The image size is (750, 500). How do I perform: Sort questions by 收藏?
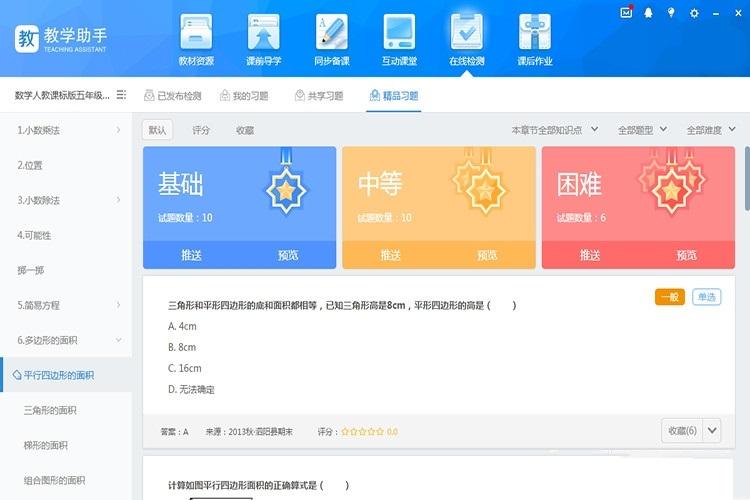click(245, 130)
